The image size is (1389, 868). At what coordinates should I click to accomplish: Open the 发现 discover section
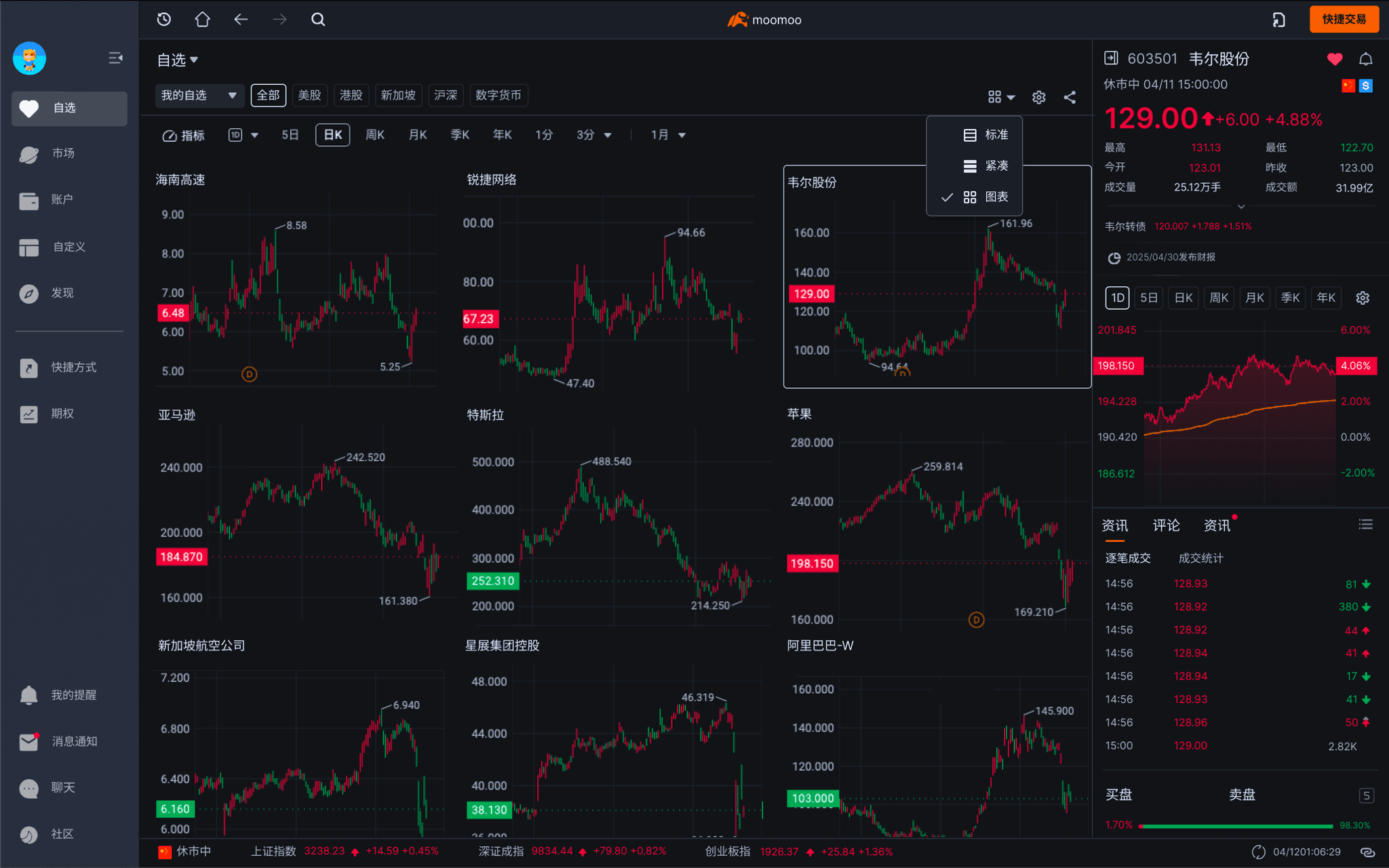[69, 293]
